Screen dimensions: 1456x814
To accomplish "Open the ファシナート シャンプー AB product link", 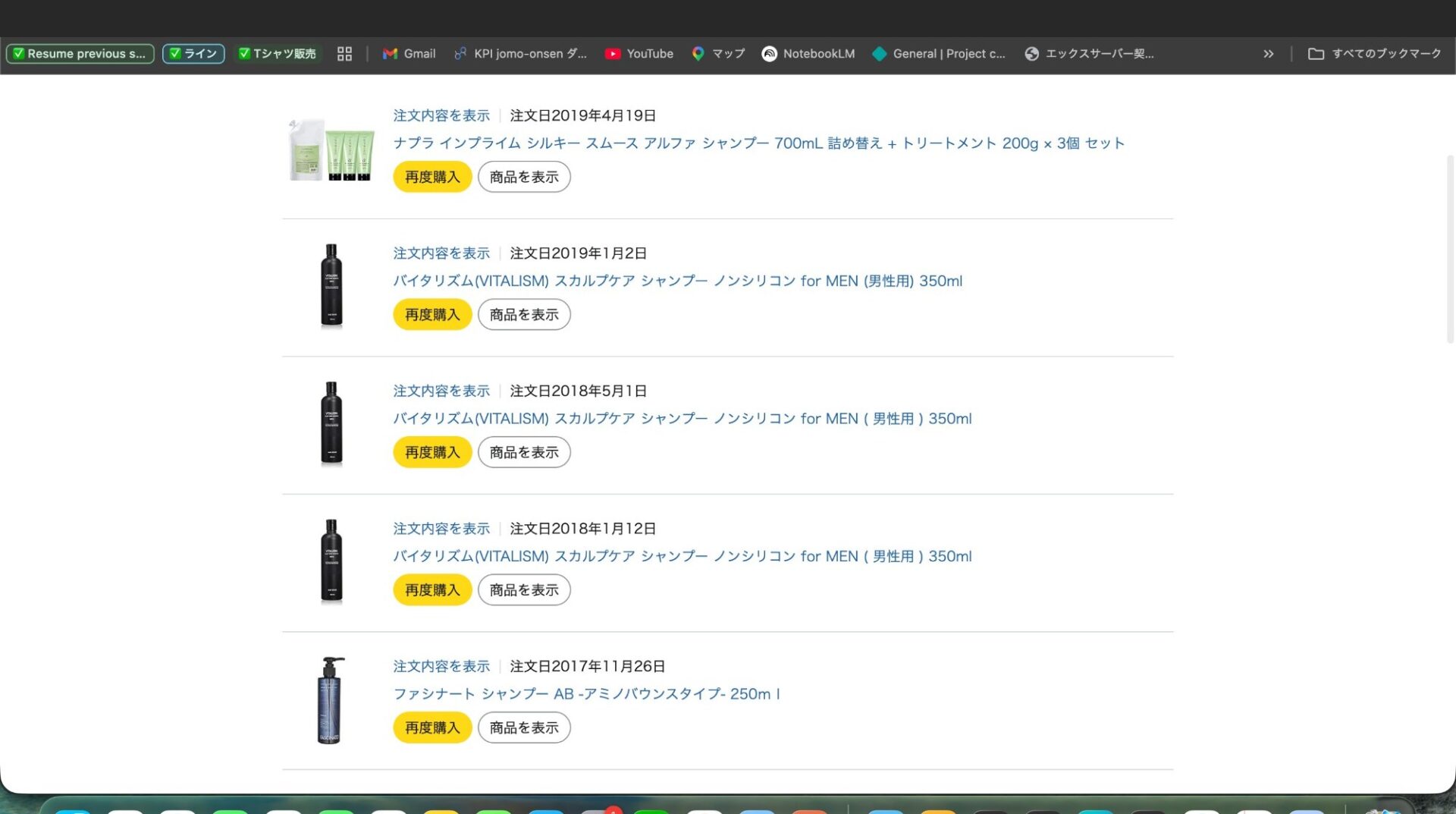I will click(x=586, y=694).
